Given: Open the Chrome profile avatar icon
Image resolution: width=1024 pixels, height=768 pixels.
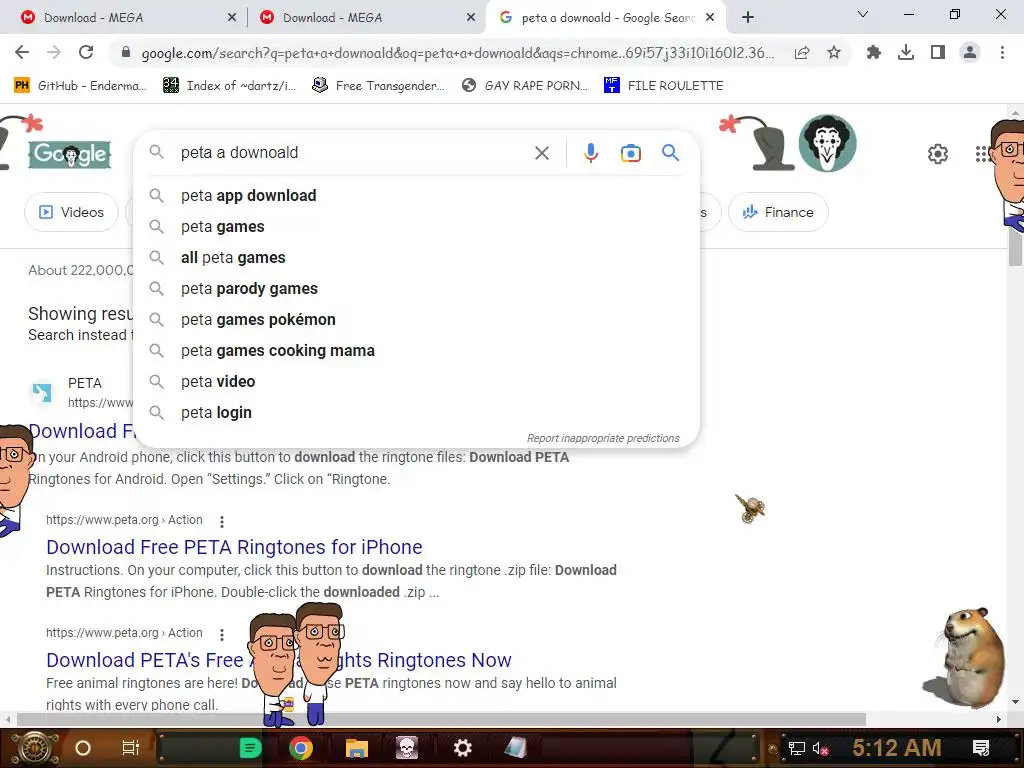Looking at the screenshot, I should [970, 53].
